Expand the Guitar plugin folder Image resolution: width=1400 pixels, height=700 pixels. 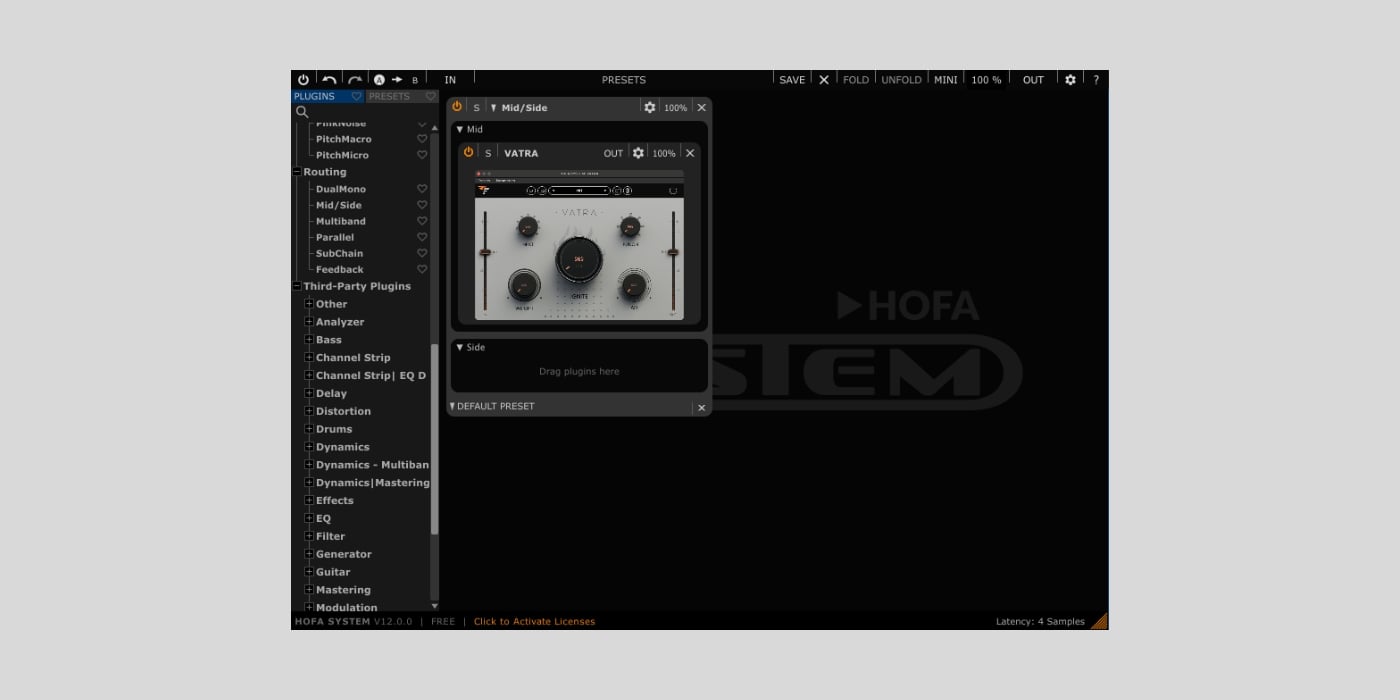[309, 572]
